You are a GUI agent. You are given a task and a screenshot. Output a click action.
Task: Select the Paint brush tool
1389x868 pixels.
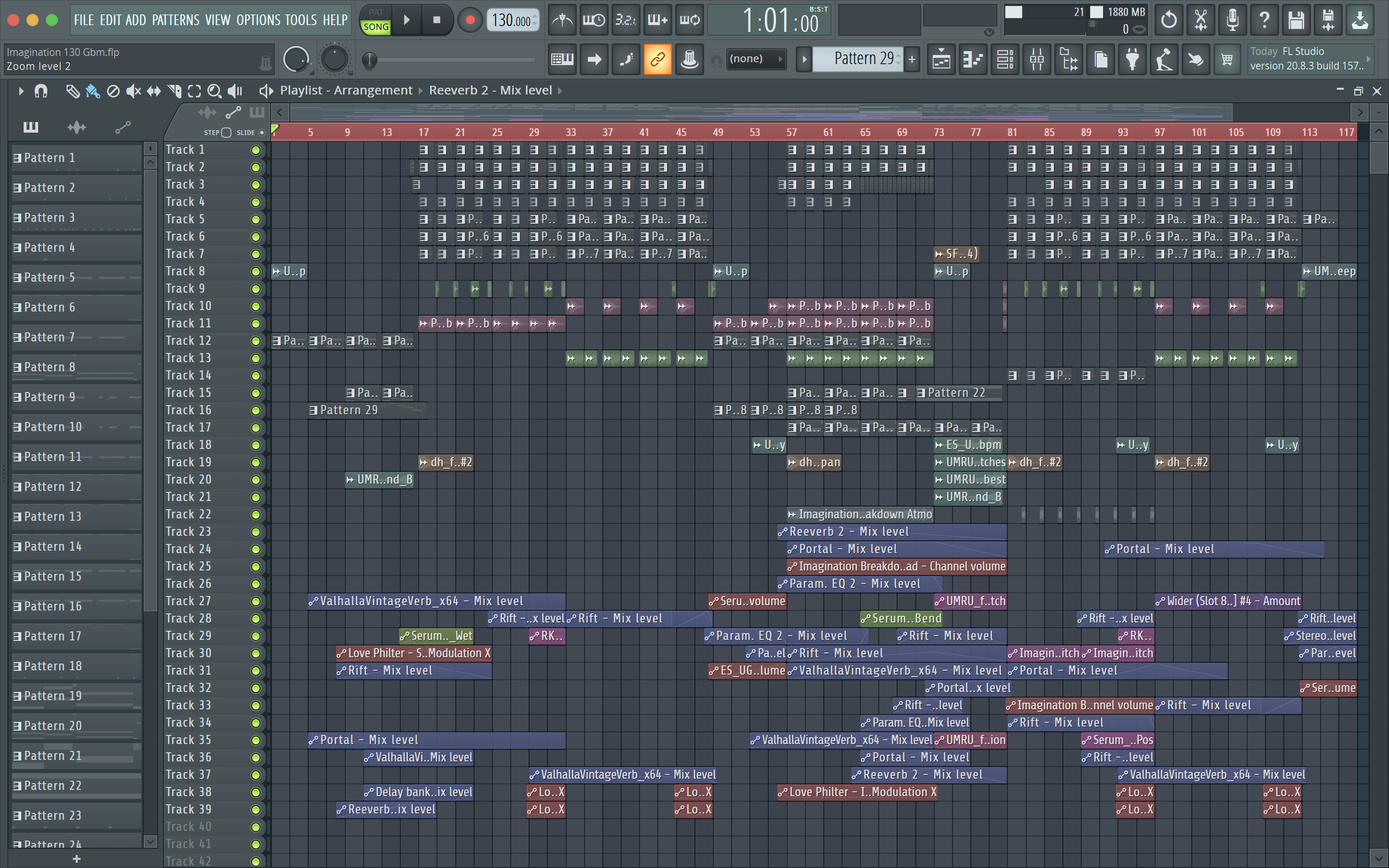coord(93,91)
